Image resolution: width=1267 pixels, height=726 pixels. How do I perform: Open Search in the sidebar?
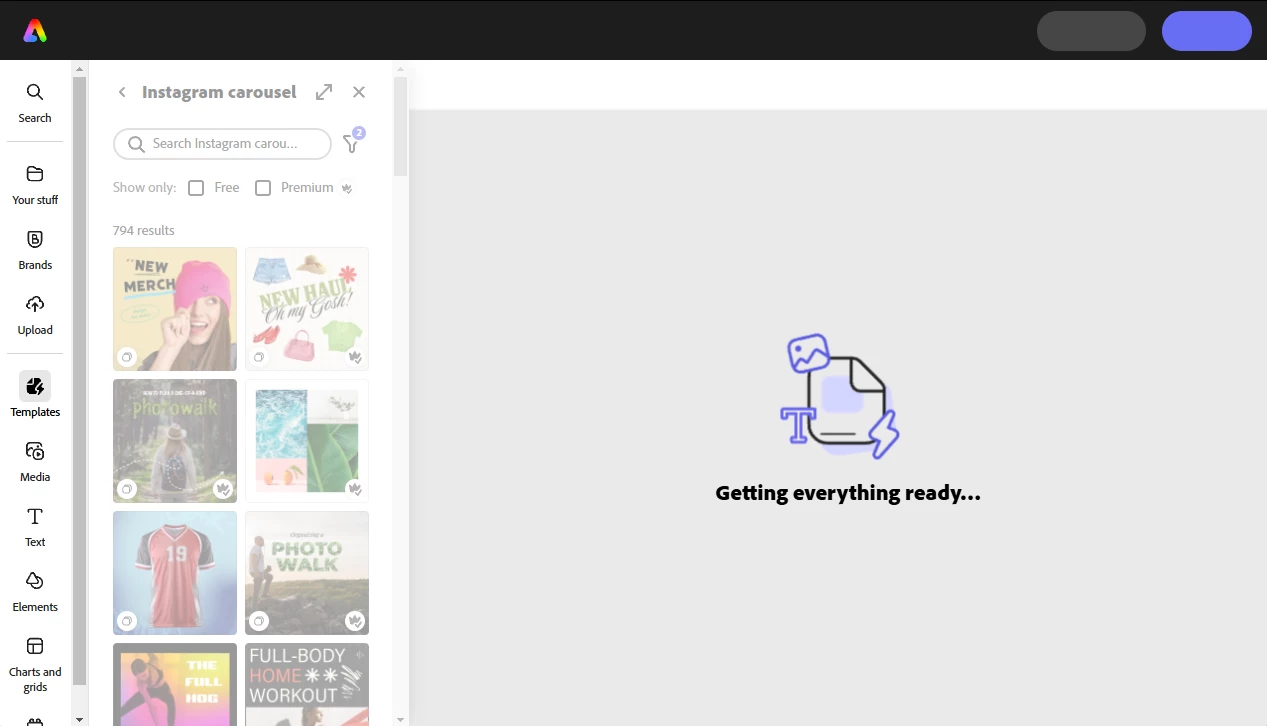coord(35,103)
